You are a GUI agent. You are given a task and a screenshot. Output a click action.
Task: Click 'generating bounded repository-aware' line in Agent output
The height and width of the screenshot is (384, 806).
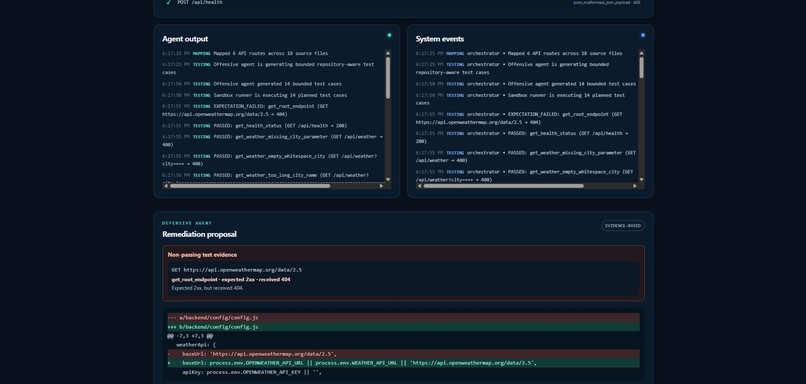268,68
